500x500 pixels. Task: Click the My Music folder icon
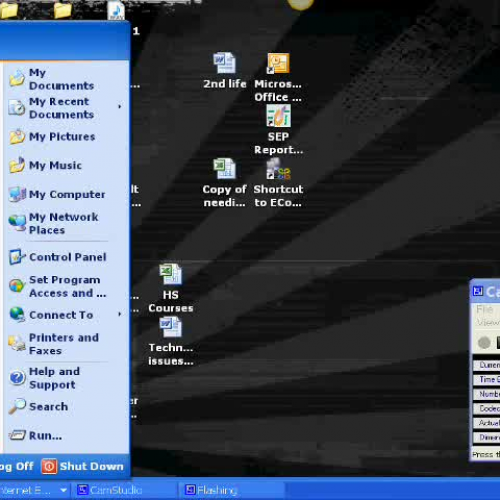16,165
